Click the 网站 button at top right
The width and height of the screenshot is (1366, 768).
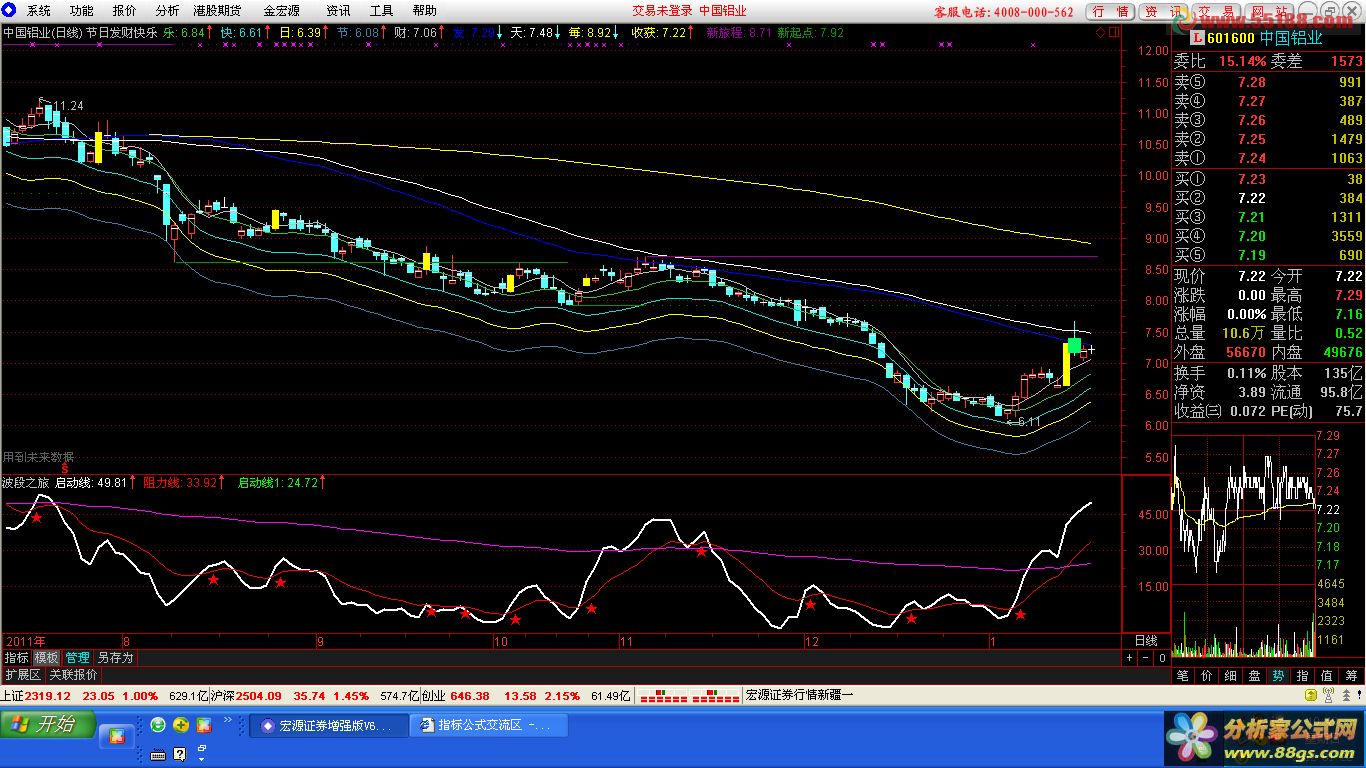tap(1270, 12)
